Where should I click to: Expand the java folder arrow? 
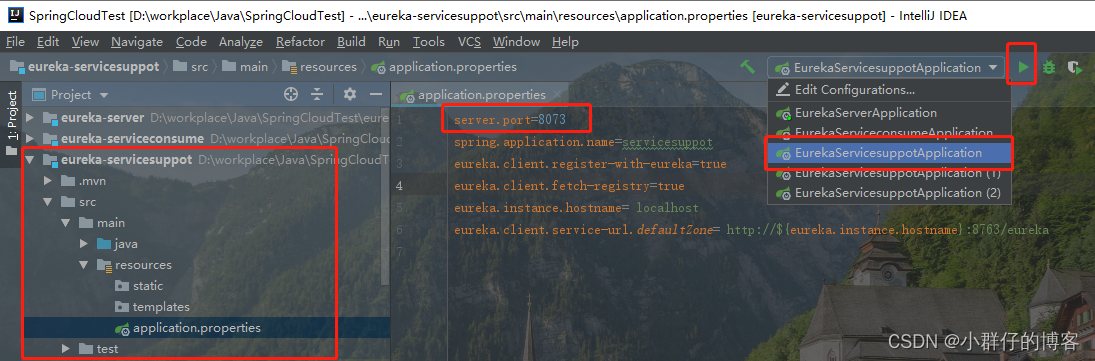coord(84,244)
